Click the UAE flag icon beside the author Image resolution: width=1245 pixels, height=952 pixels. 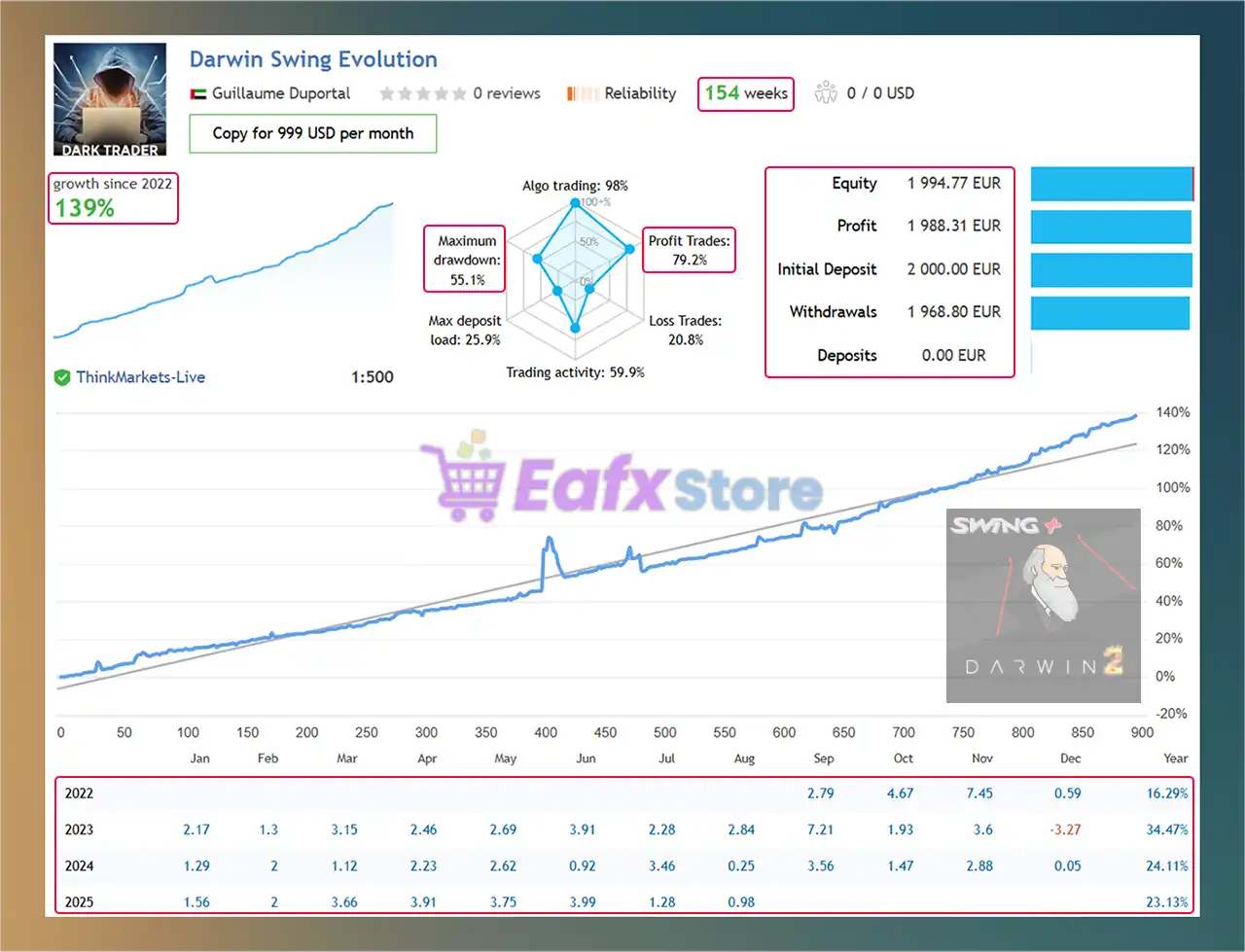(x=198, y=93)
